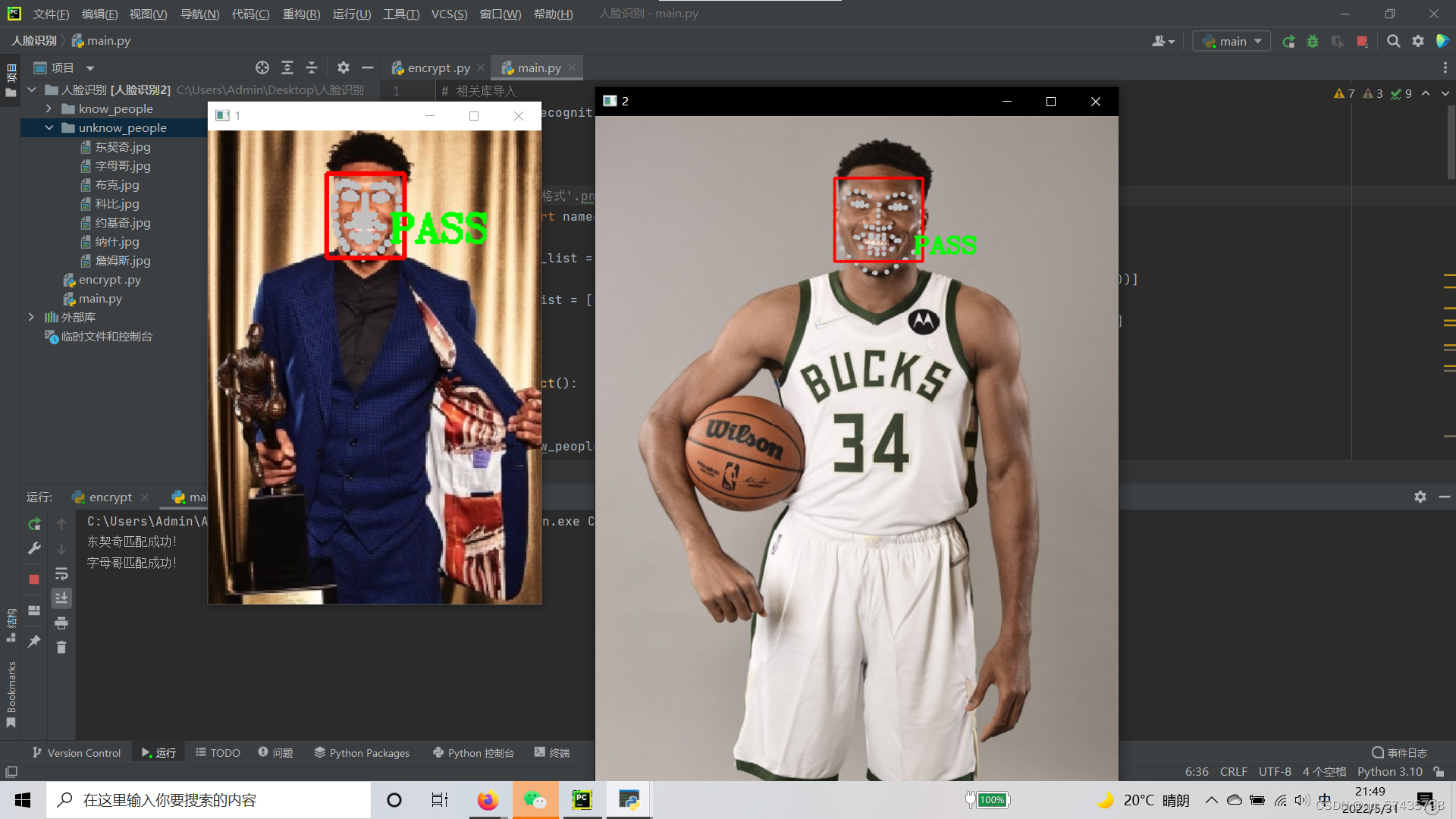Stop execution in the top toolbar
Viewport: 1456px width, 819px height.
click(x=1362, y=41)
